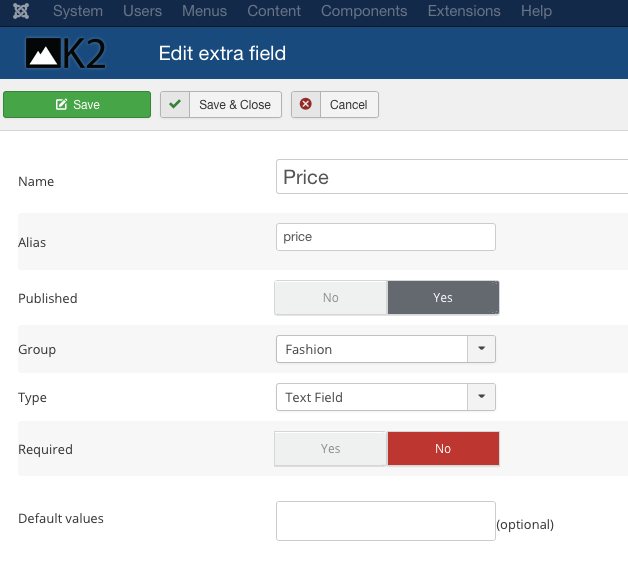Set Published to Yes

click(x=442, y=298)
